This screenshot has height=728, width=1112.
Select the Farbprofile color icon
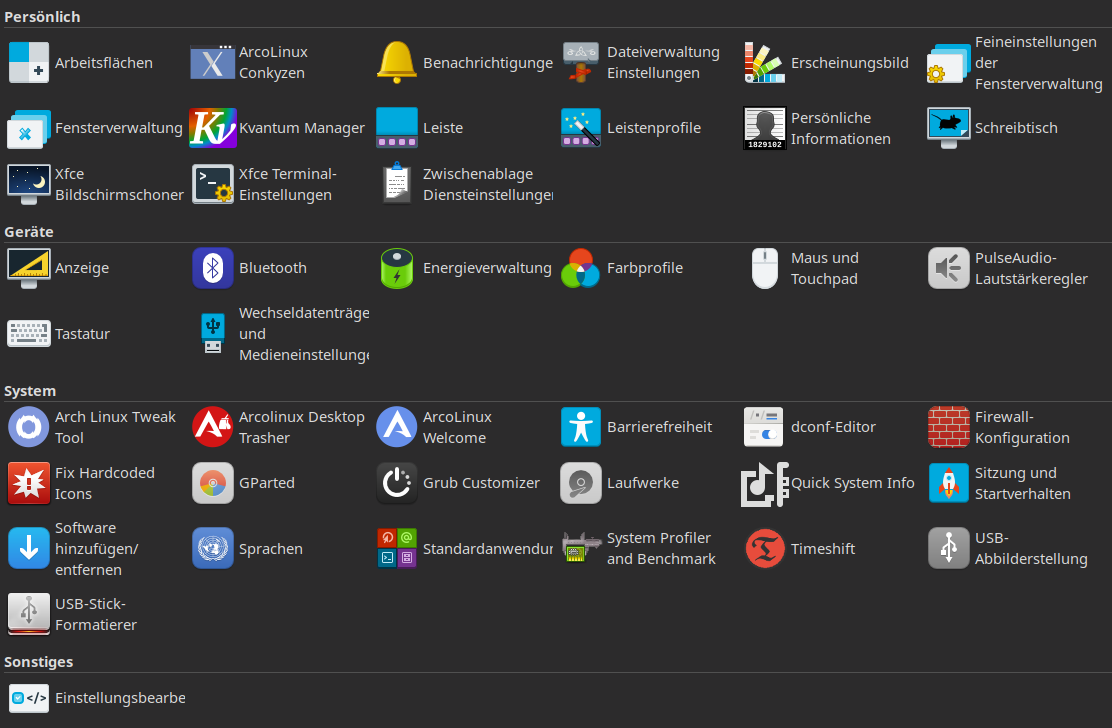pyautogui.click(x=580, y=268)
